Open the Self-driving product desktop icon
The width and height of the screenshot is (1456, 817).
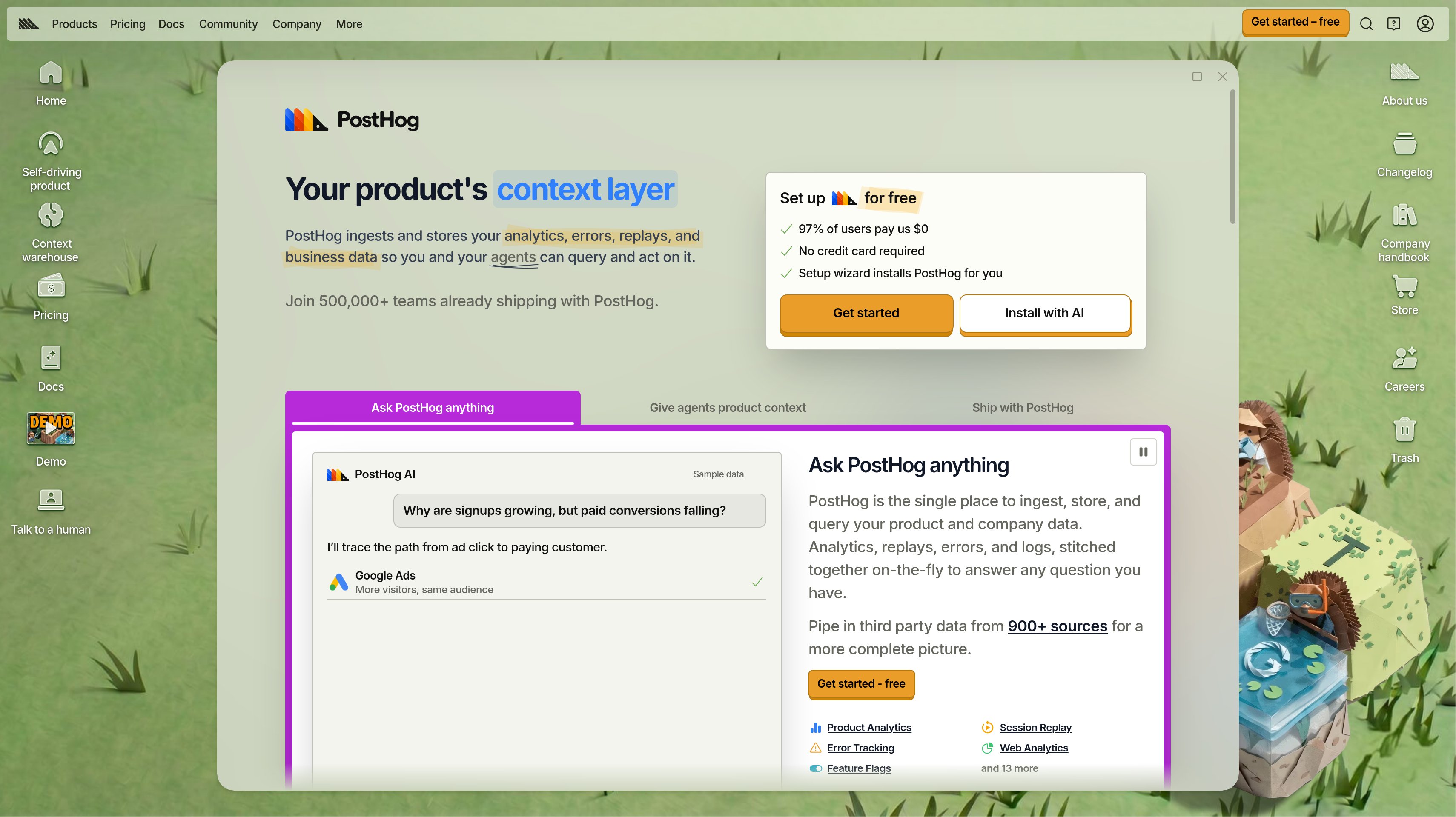coord(51,162)
